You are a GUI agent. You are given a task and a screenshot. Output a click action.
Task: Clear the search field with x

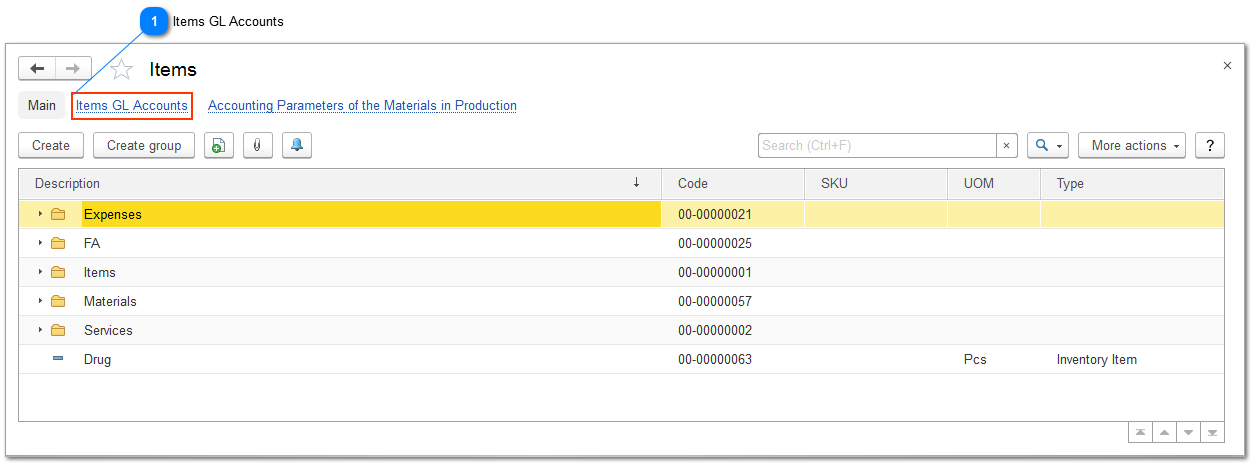[1006, 146]
